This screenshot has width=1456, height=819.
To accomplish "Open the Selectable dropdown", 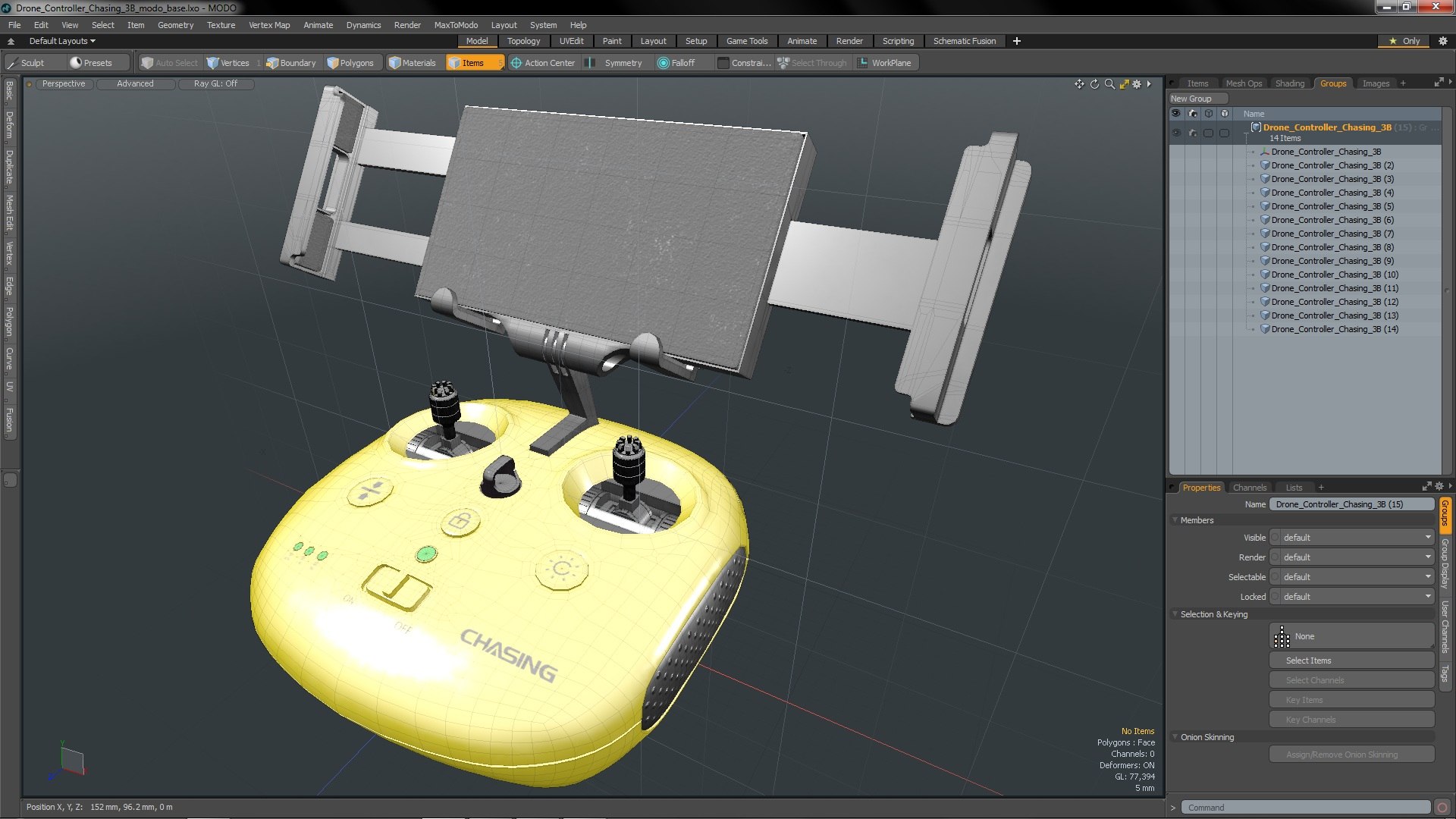I will coord(1352,577).
